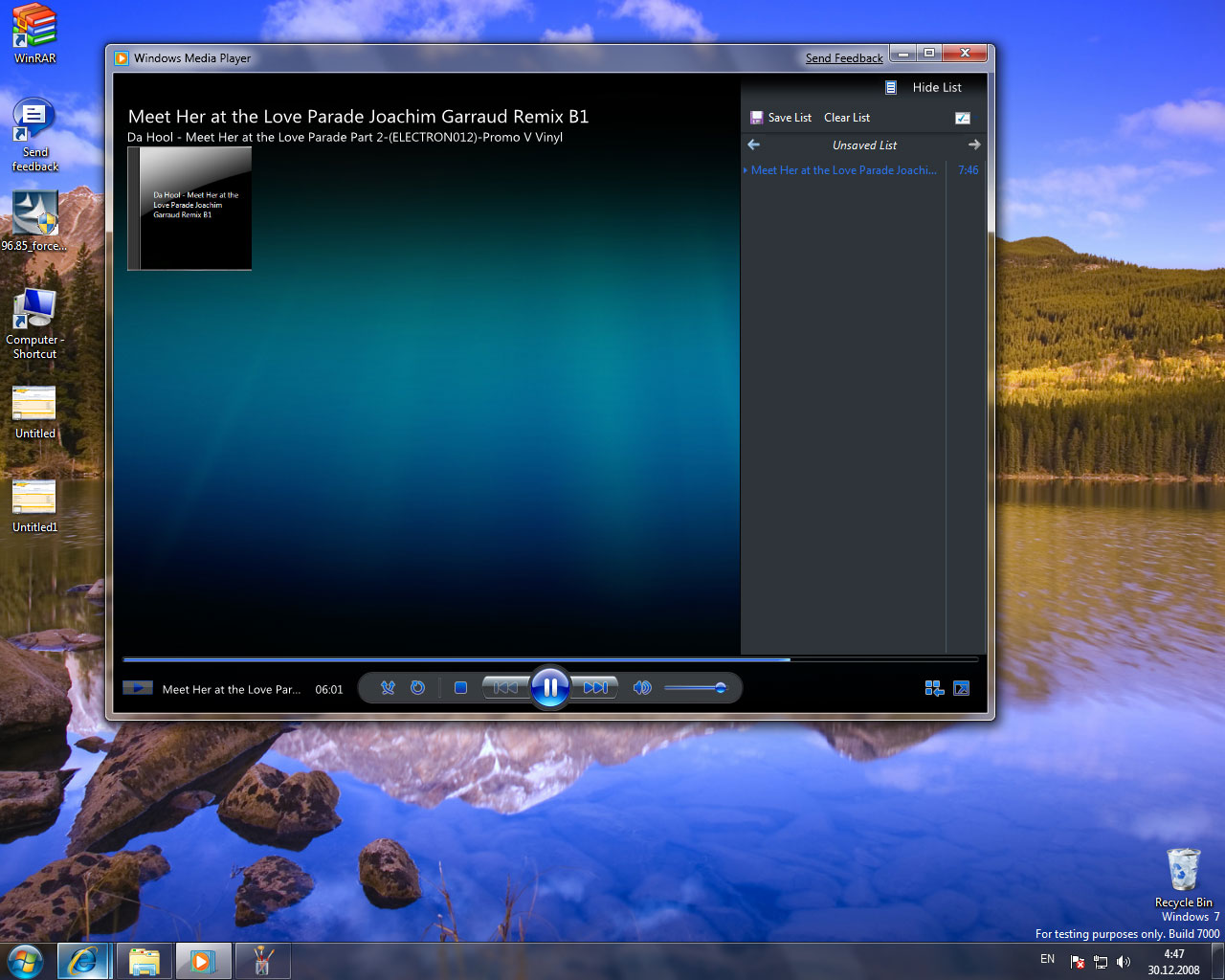Select the Meet Her at the Love Parade playlist entry

click(x=843, y=170)
